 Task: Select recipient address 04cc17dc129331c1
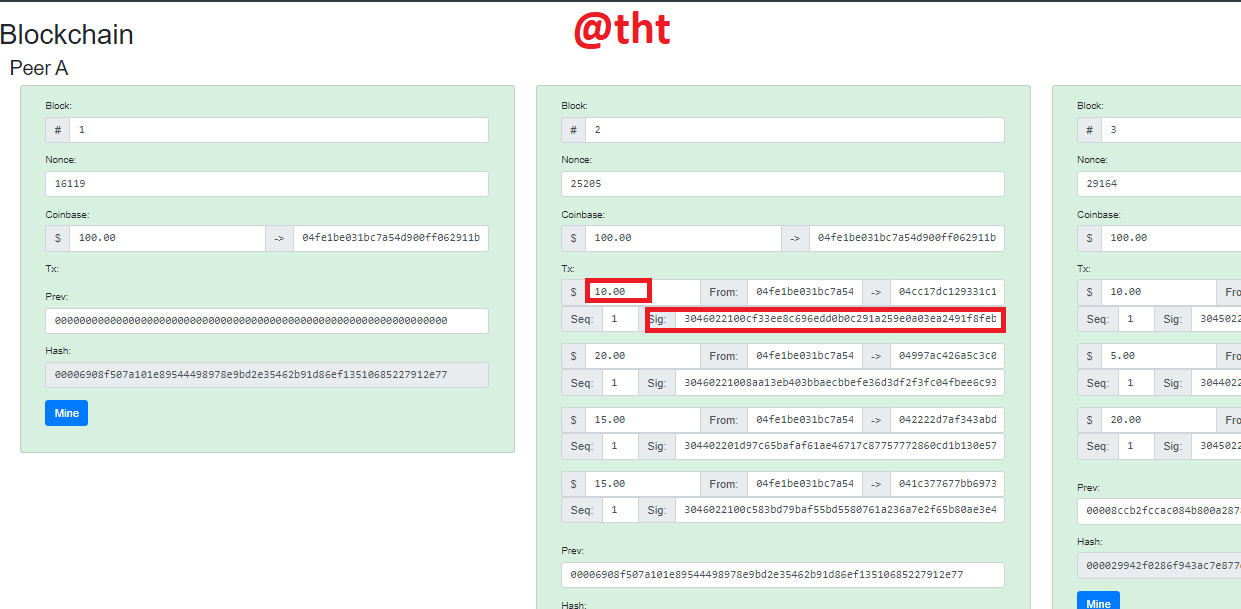[x=947, y=292]
